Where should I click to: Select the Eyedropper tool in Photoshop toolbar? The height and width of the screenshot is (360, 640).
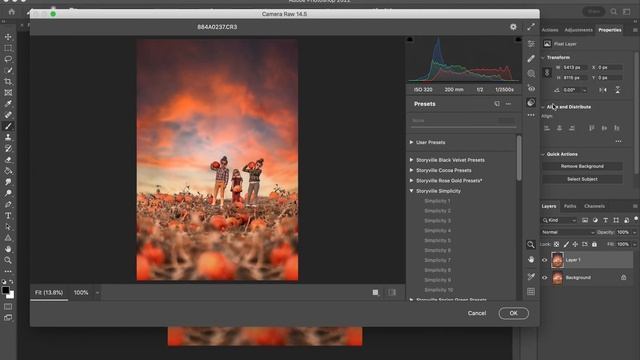pos(8,104)
